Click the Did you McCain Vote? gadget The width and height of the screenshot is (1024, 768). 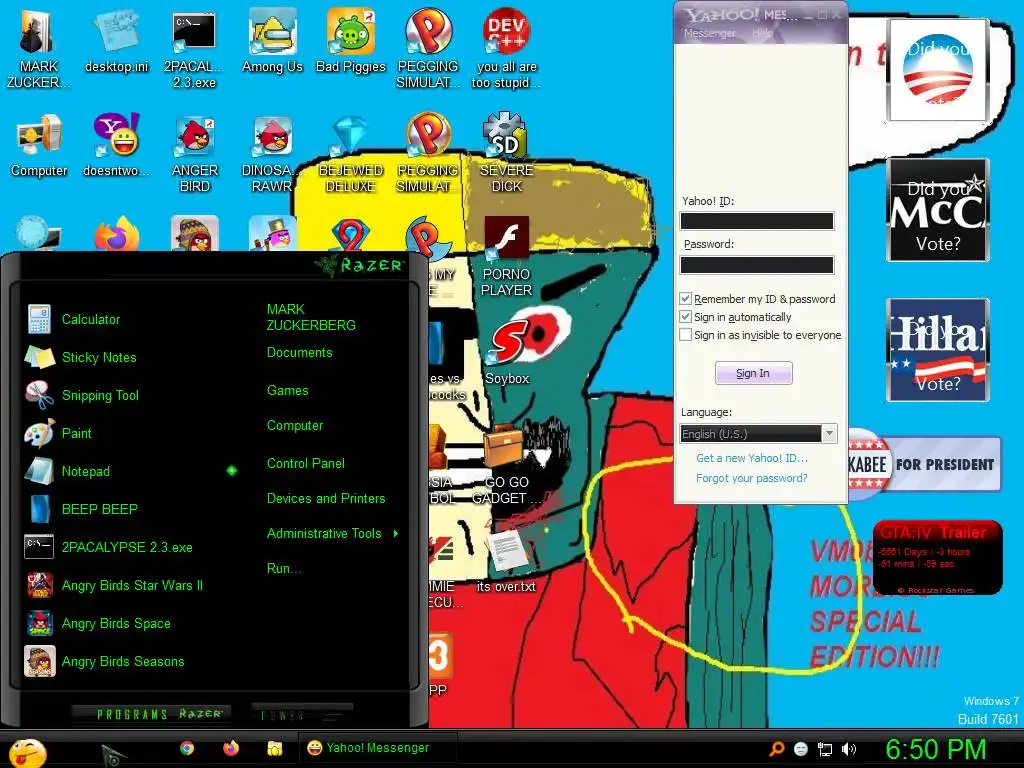pyautogui.click(x=938, y=210)
